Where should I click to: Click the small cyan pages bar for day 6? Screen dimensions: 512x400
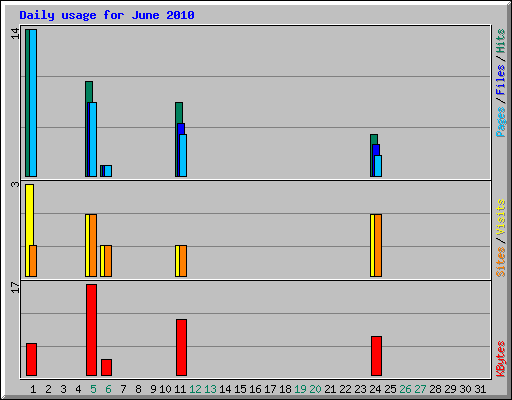[108, 171]
